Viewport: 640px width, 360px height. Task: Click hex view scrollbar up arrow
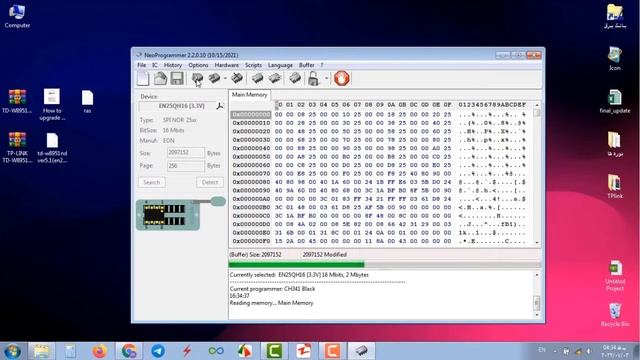click(x=537, y=105)
